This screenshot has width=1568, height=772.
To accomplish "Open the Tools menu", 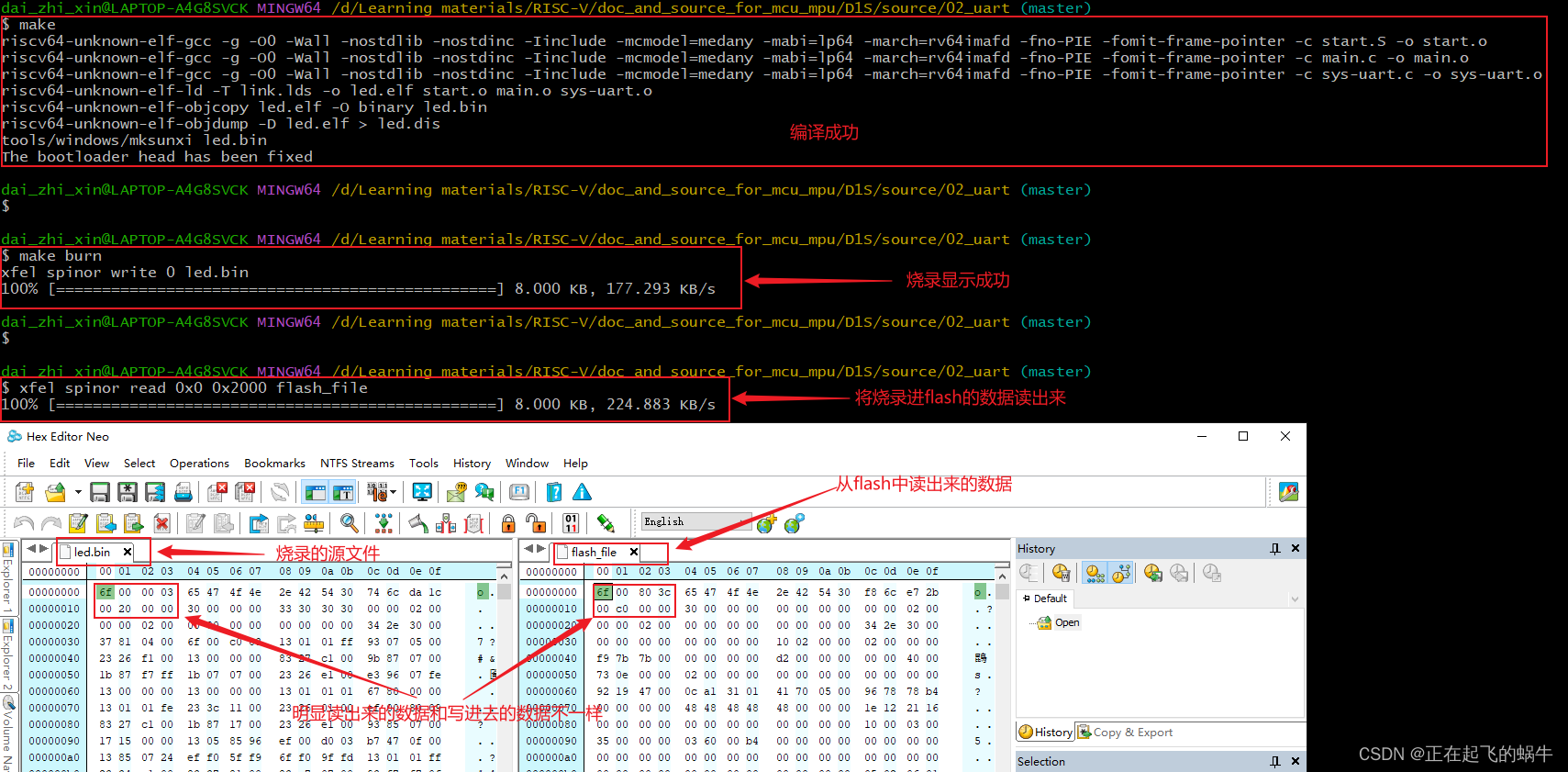I will pos(423,464).
